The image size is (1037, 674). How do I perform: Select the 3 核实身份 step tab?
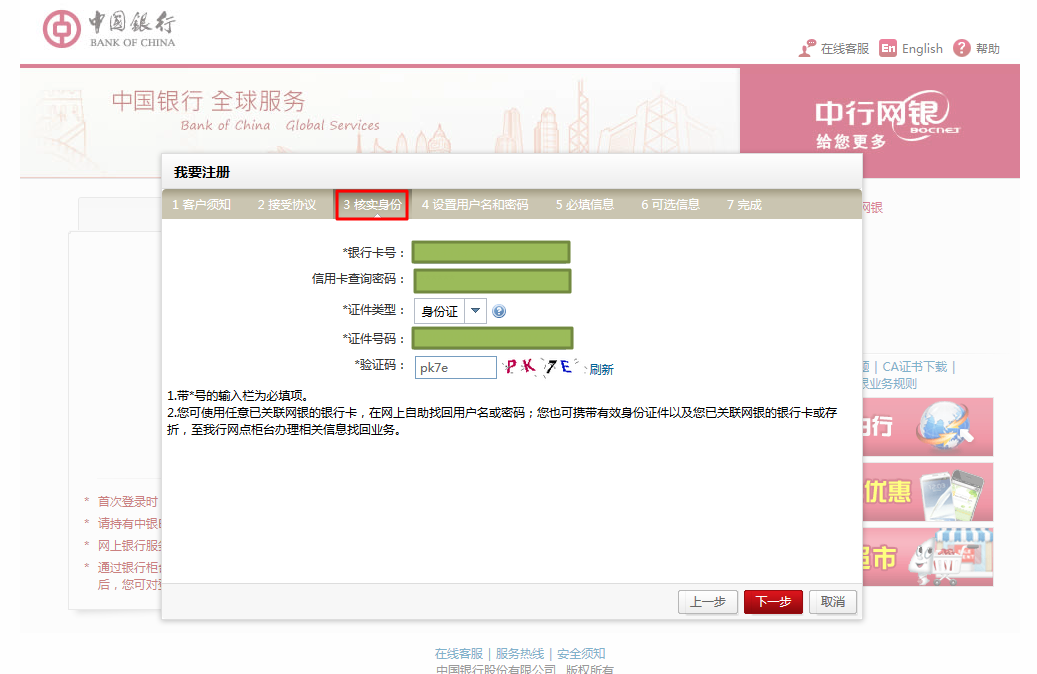(372, 204)
